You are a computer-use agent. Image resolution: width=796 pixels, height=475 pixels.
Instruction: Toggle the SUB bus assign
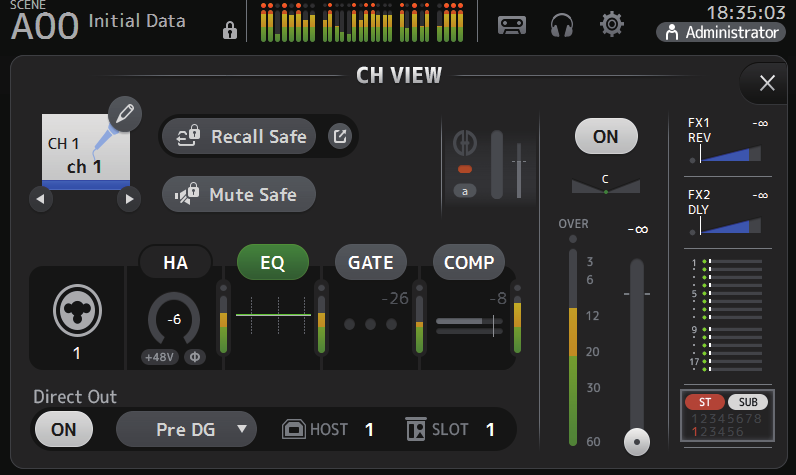748,402
